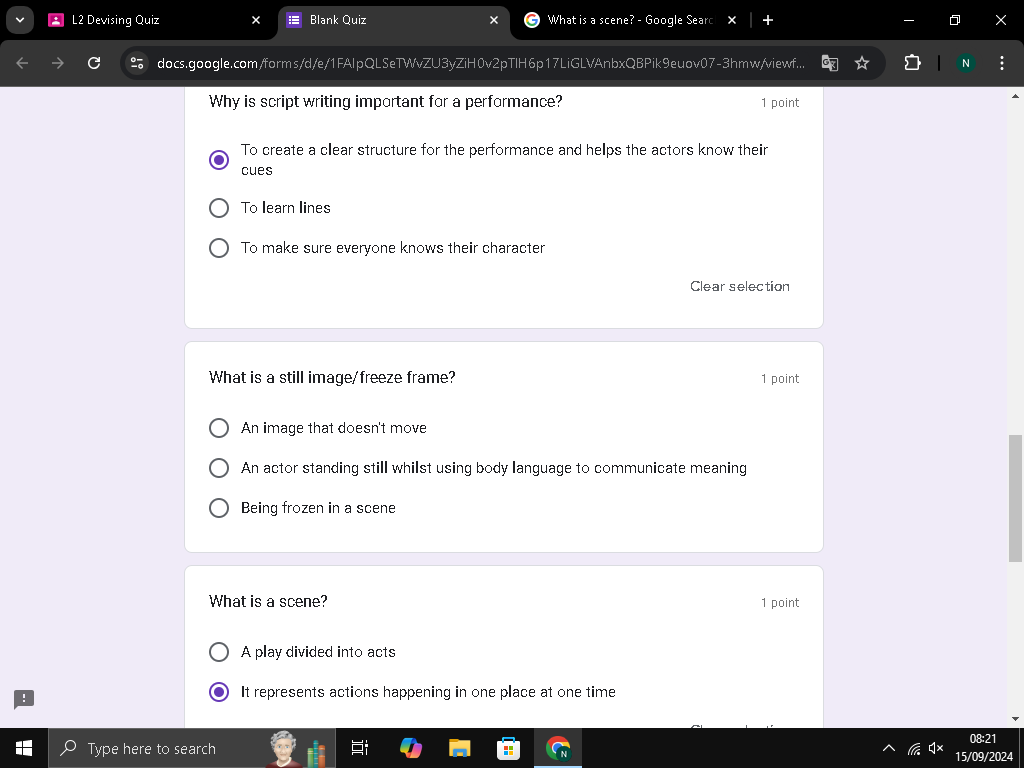Select 'To make sure everyone knows their character'
The width and height of the screenshot is (1024, 768).
point(219,248)
